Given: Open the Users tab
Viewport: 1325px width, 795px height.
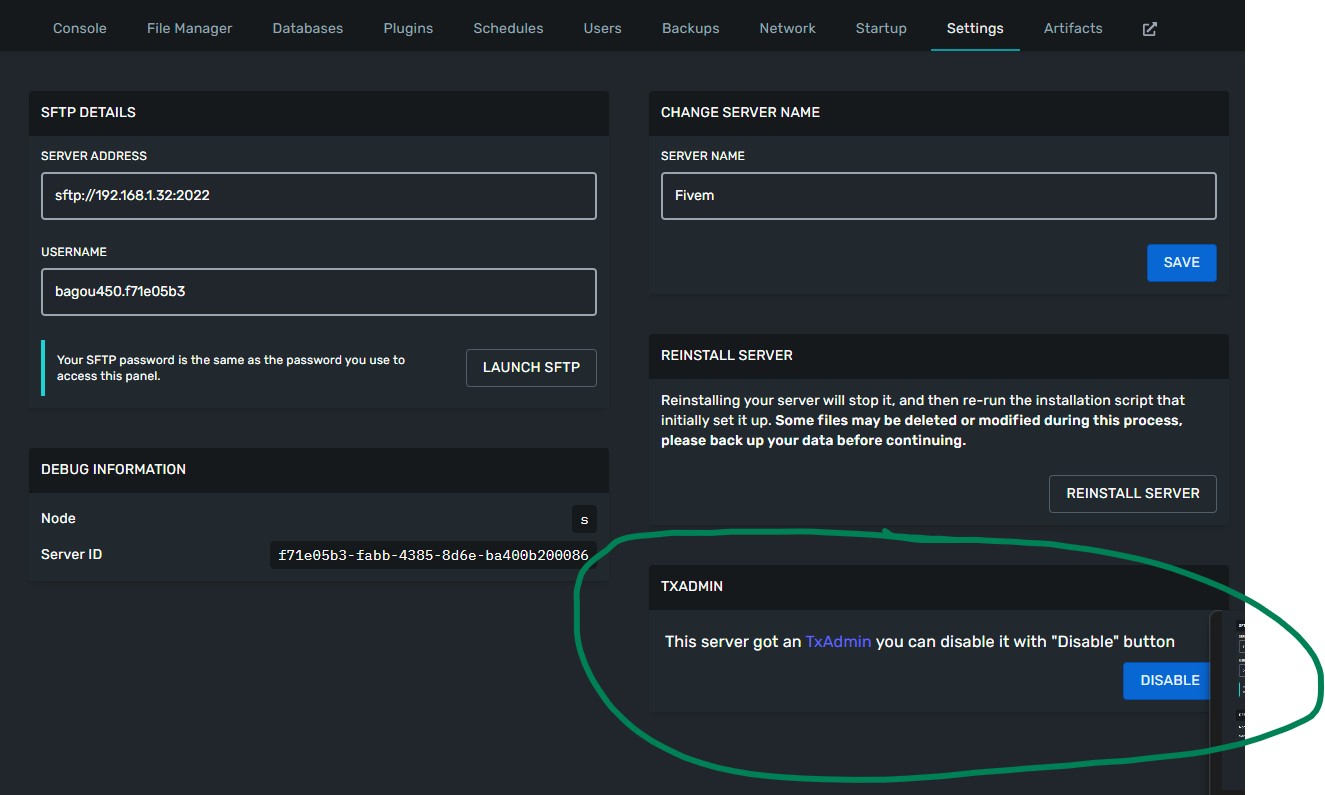Looking at the screenshot, I should click(603, 28).
